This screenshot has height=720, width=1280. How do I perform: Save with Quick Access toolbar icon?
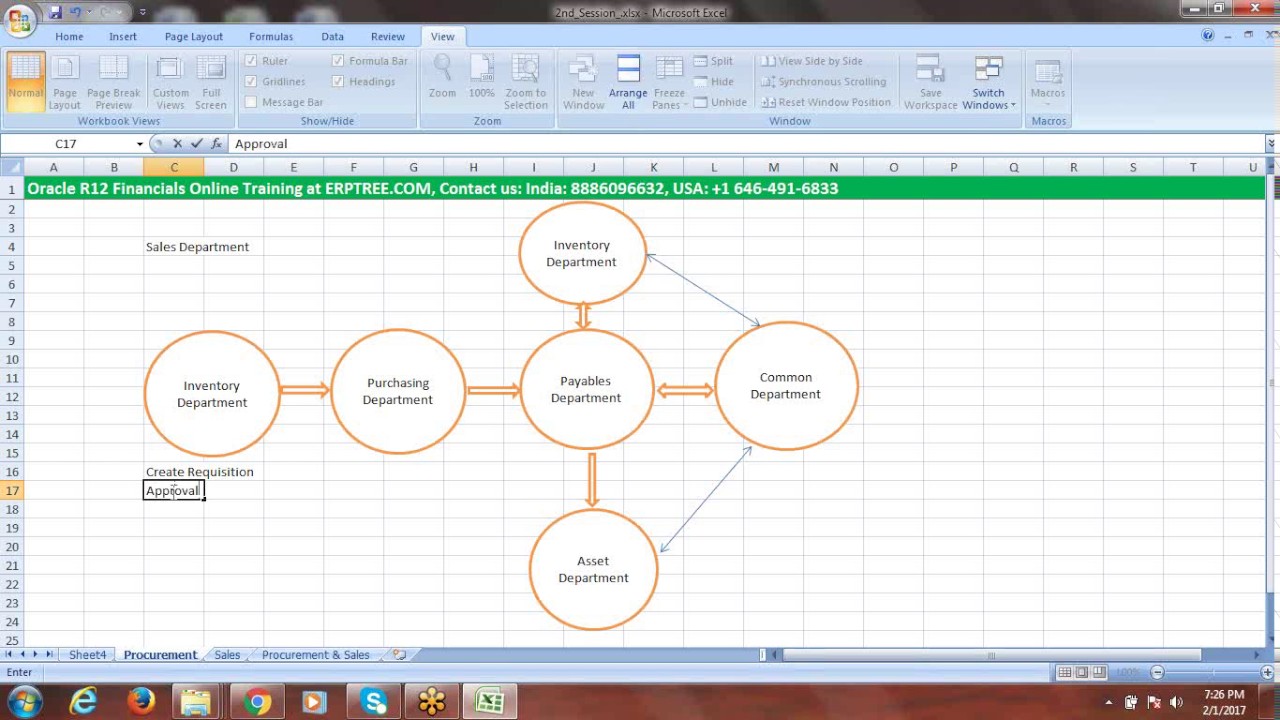tap(55, 12)
